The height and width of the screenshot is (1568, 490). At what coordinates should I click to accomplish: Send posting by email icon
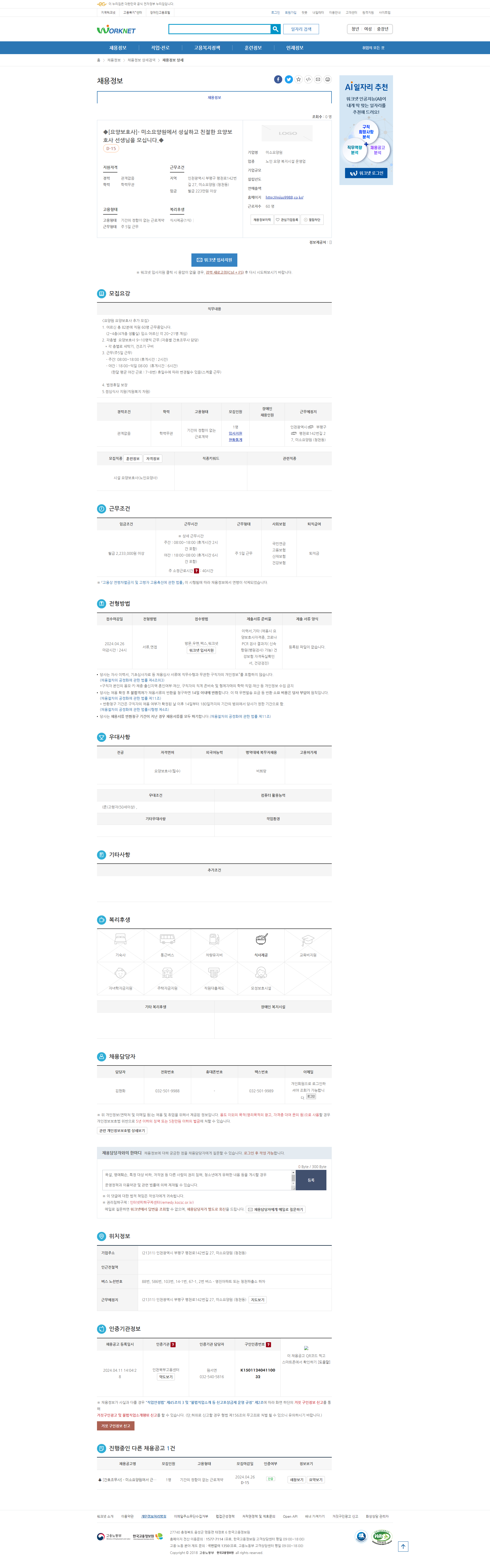point(318,80)
